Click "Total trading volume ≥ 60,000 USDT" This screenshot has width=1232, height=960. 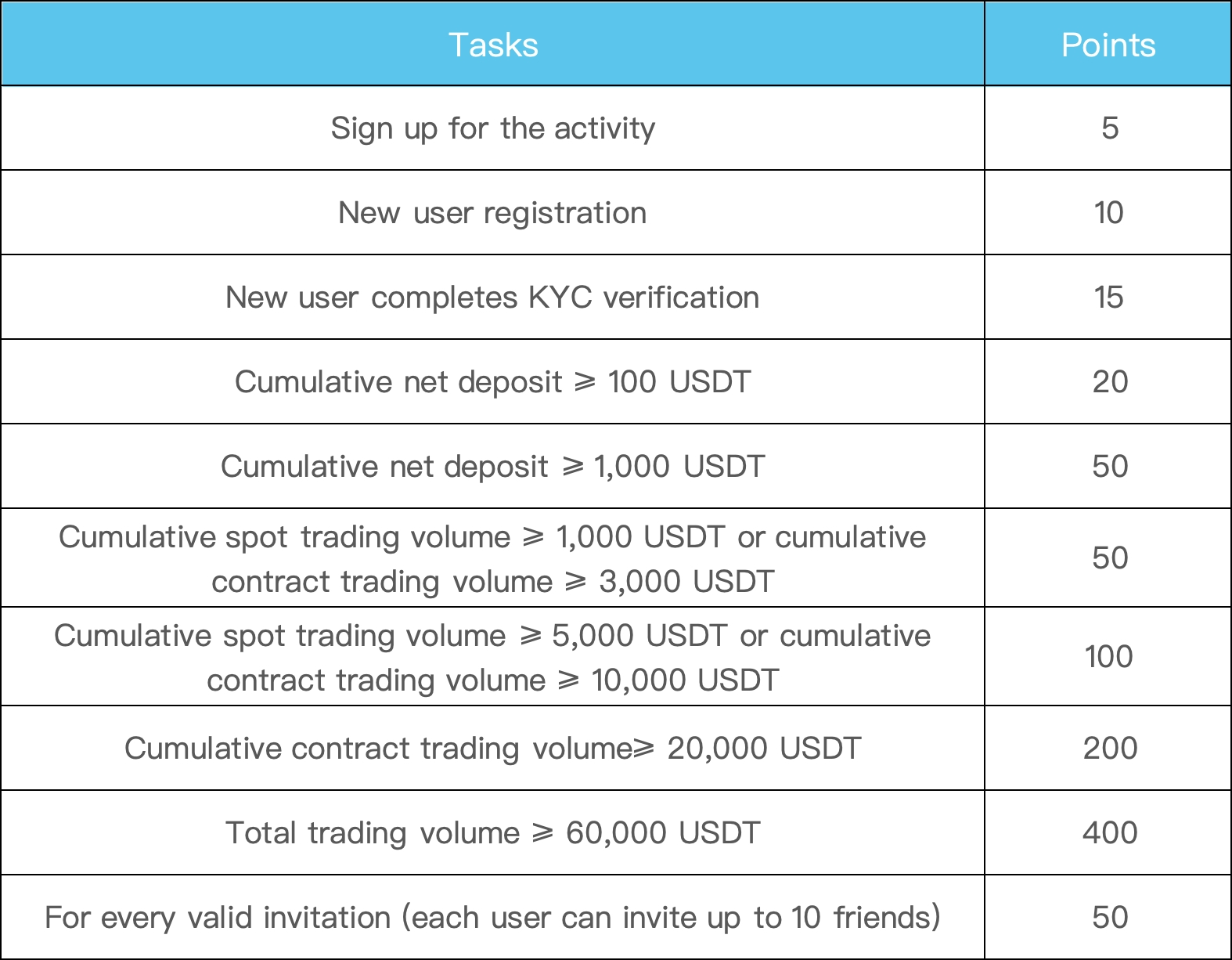point(493,833)
